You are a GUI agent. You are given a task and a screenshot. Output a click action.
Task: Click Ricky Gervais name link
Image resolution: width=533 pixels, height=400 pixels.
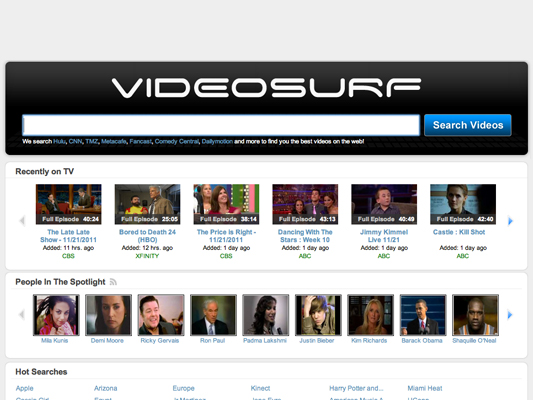(160, 341)
